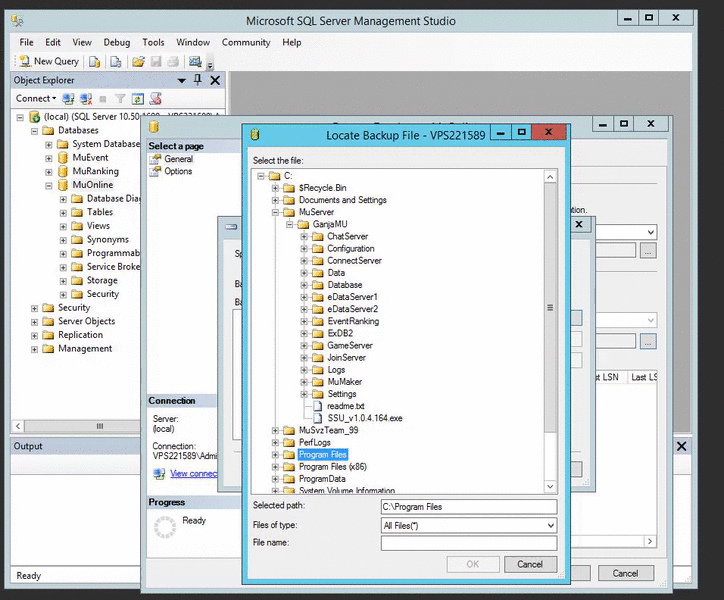Click the Disconnect icon in Object Explorer
Screen dimensions: 724x600
tap(85, 98)
